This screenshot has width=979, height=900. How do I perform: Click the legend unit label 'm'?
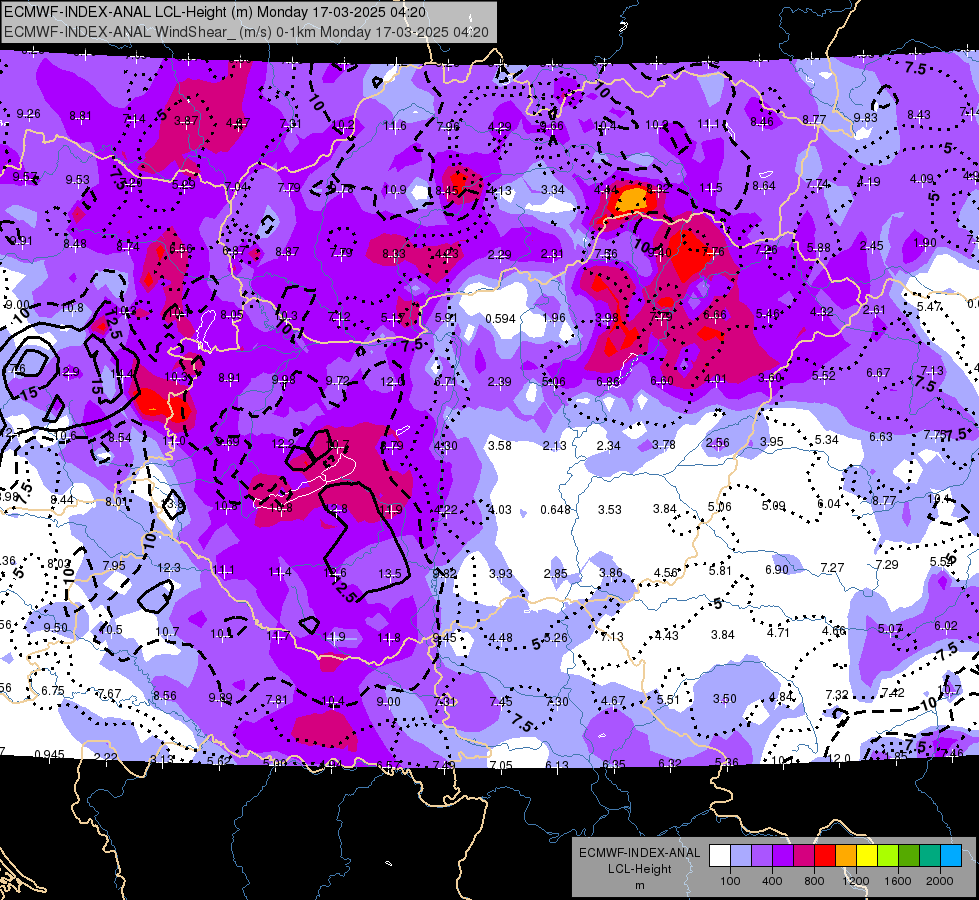click(x=639, y=885)
